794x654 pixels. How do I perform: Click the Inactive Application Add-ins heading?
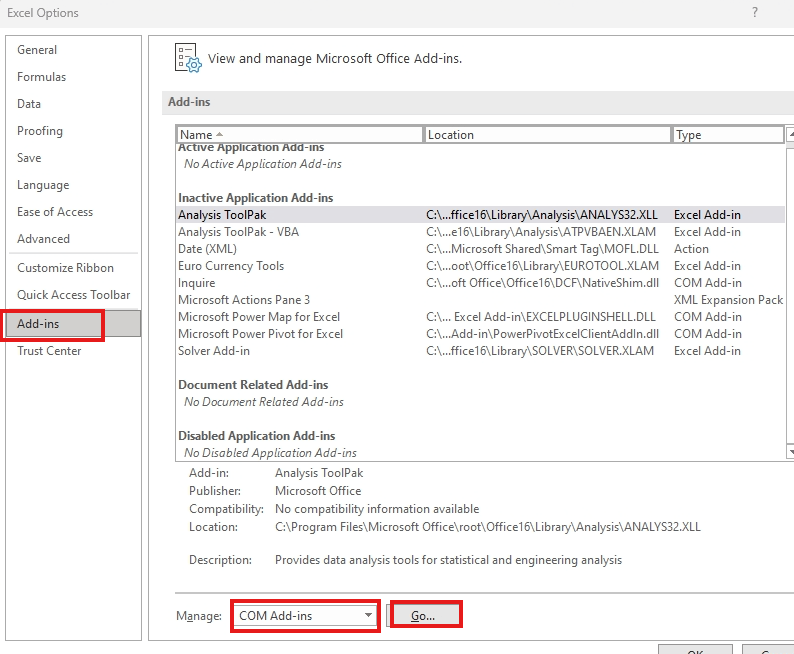[x=256, y=197]
